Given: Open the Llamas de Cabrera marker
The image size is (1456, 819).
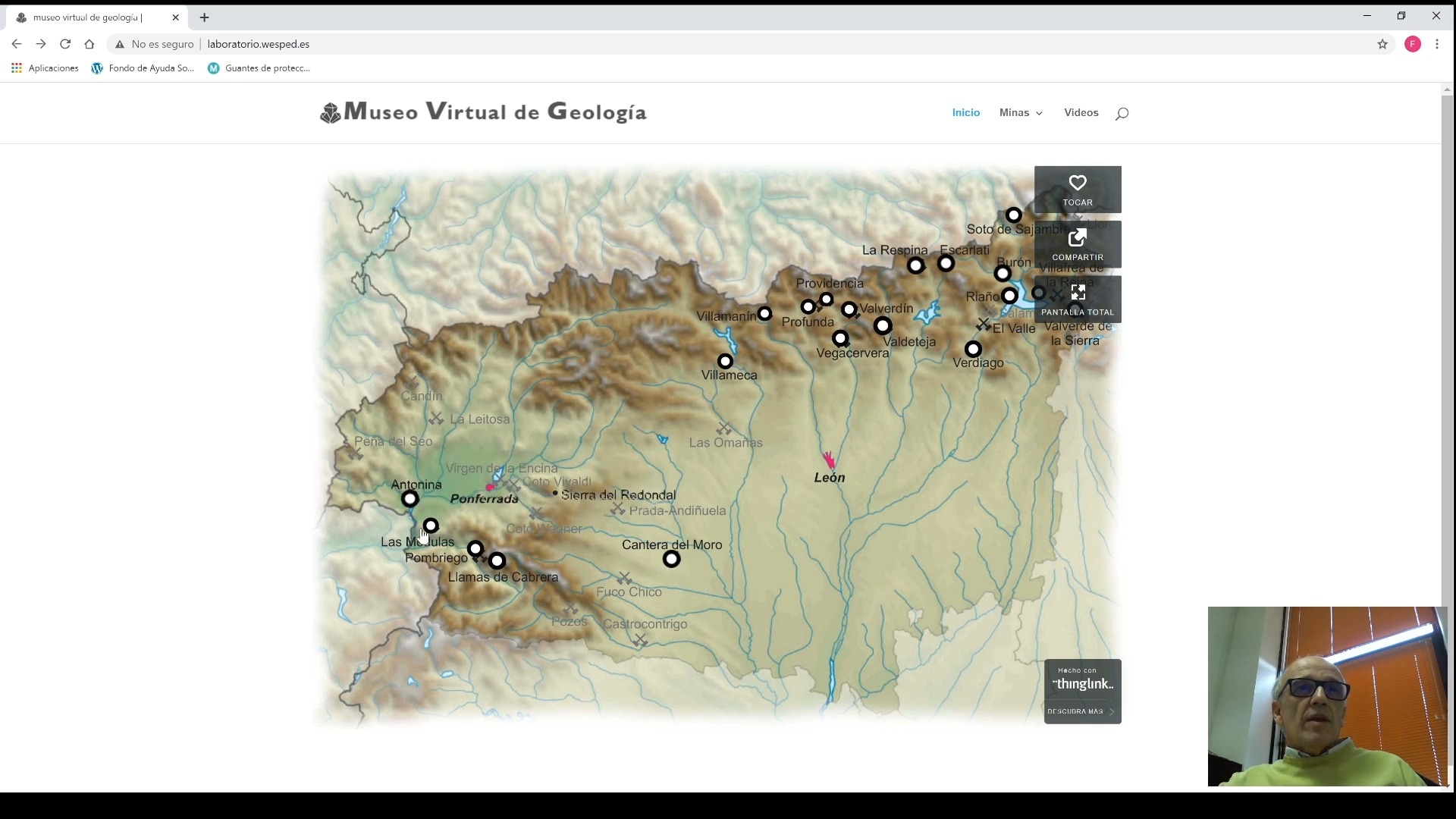Looking at the screenshot, I should 497,561.
